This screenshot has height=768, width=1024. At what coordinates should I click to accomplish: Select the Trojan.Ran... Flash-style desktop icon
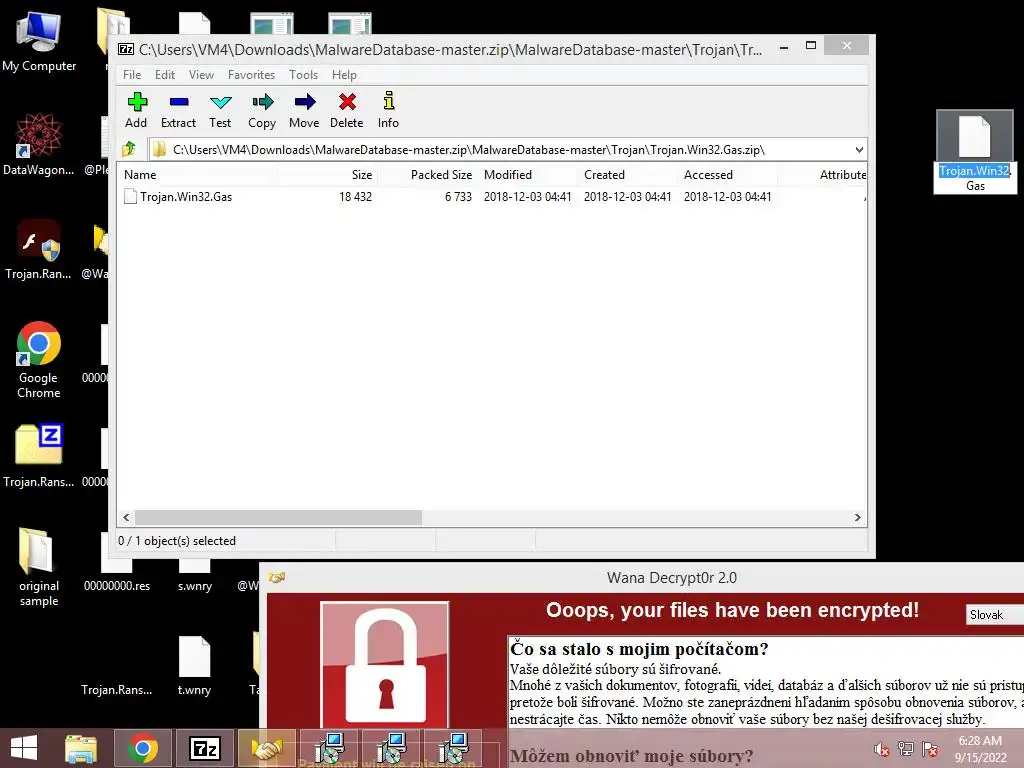click(x=39, y=250)
